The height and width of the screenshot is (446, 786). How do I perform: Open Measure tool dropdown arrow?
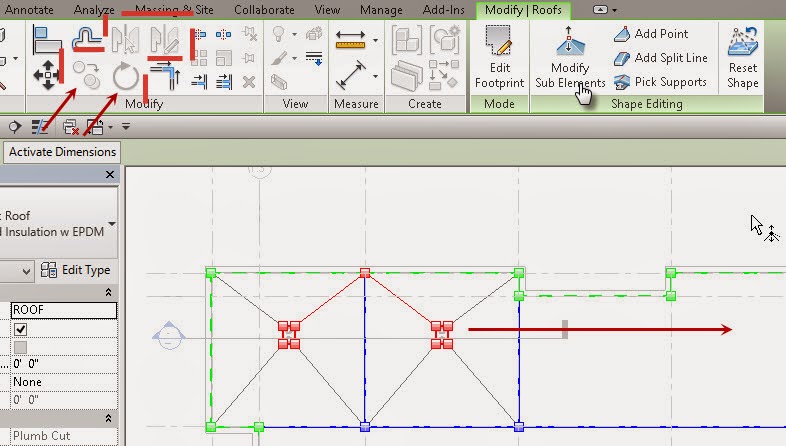(375, 40)
